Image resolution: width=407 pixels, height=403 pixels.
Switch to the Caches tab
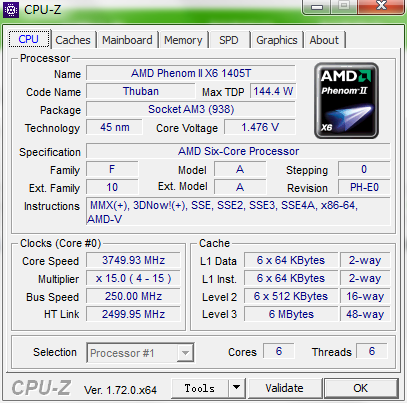pos(73,40)
